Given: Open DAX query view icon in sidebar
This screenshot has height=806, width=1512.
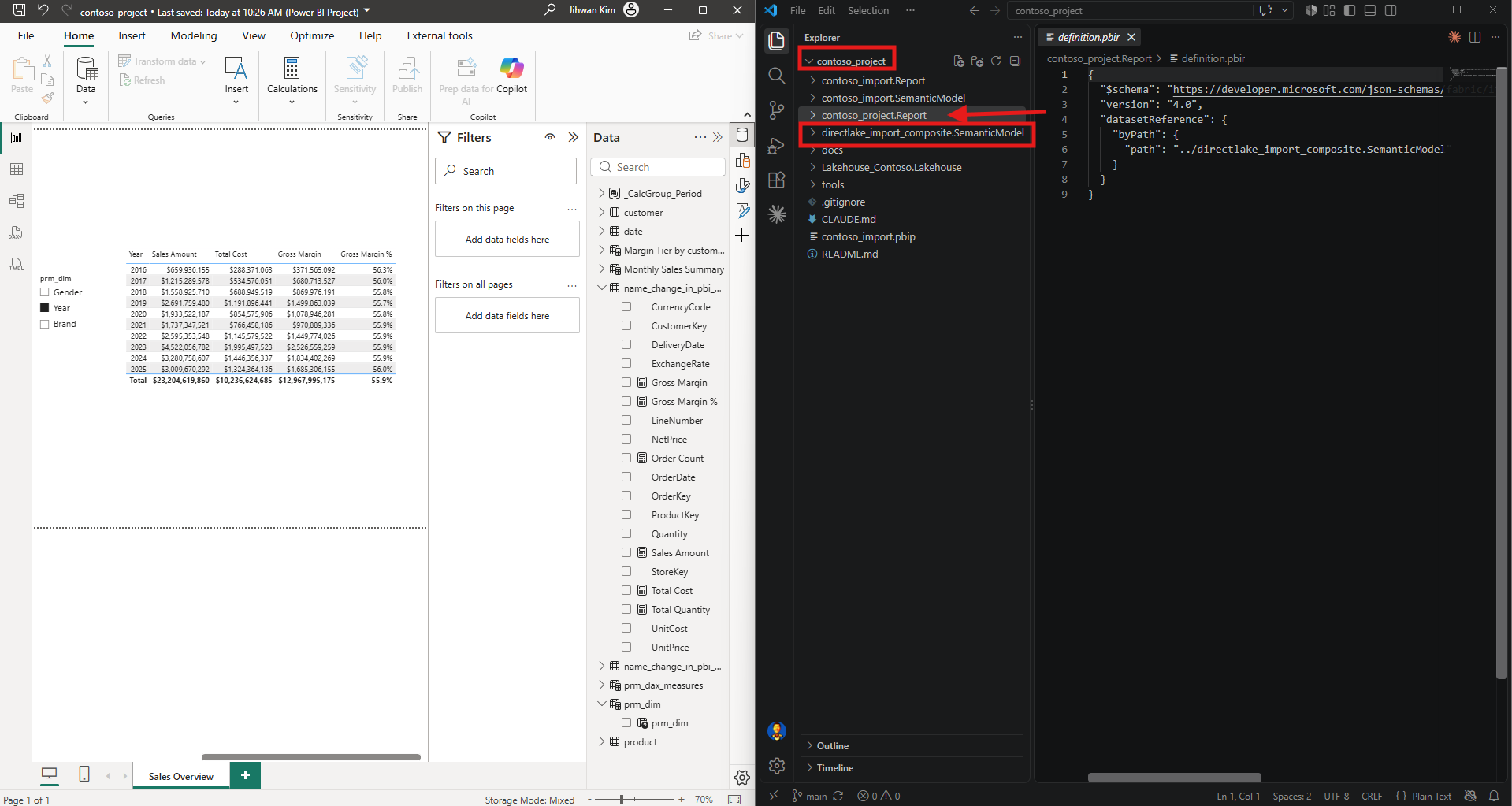Looking at the screenshot, I should (17, 232).
